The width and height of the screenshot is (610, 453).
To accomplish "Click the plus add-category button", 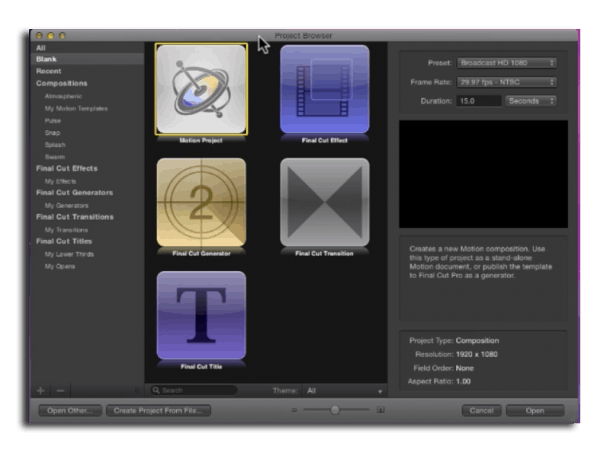I will click(40, 390).
